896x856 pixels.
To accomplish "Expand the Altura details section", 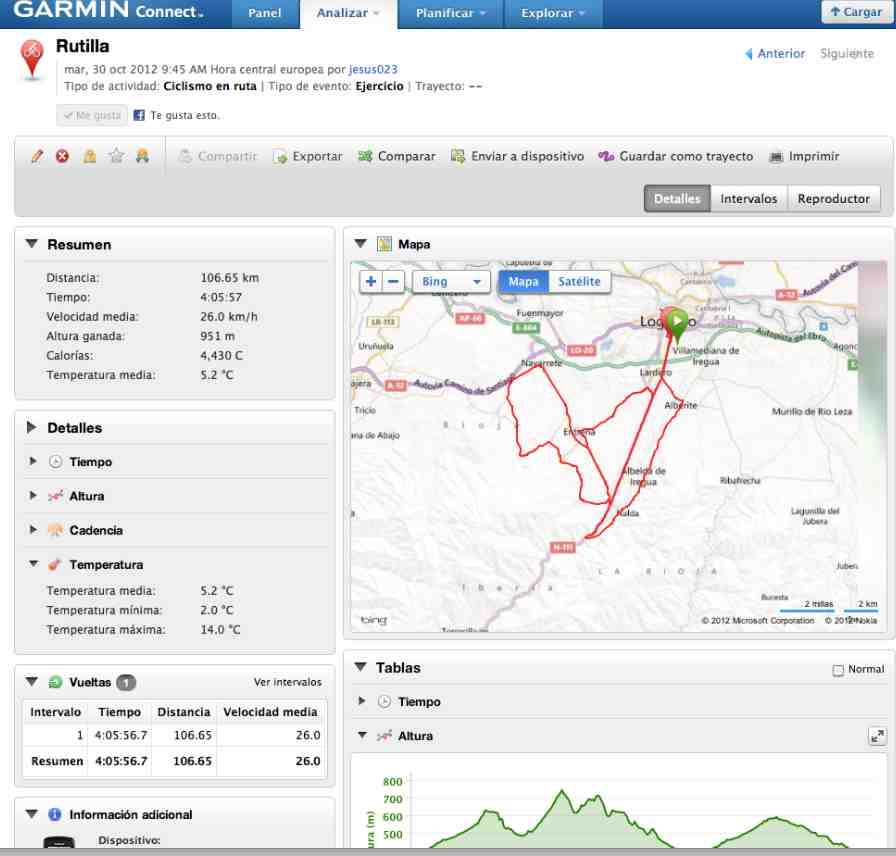I will click(33, 495).
